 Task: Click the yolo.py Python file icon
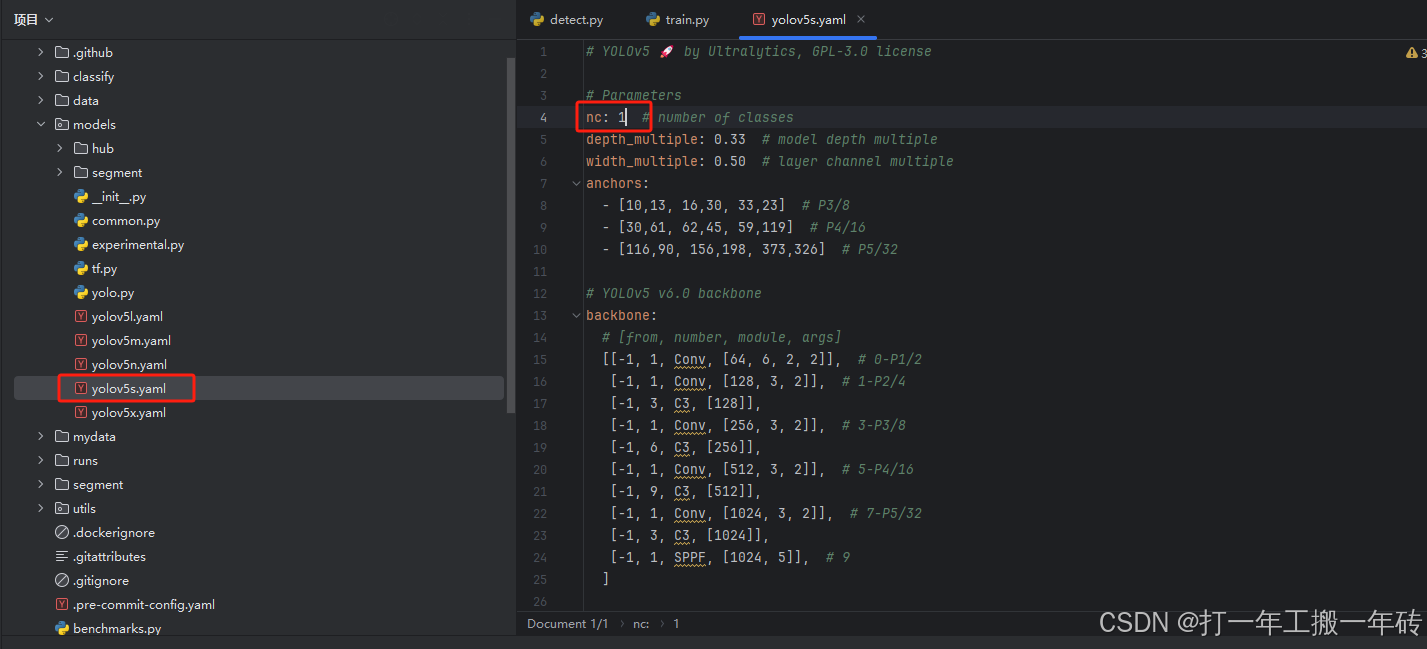point(81,292)
